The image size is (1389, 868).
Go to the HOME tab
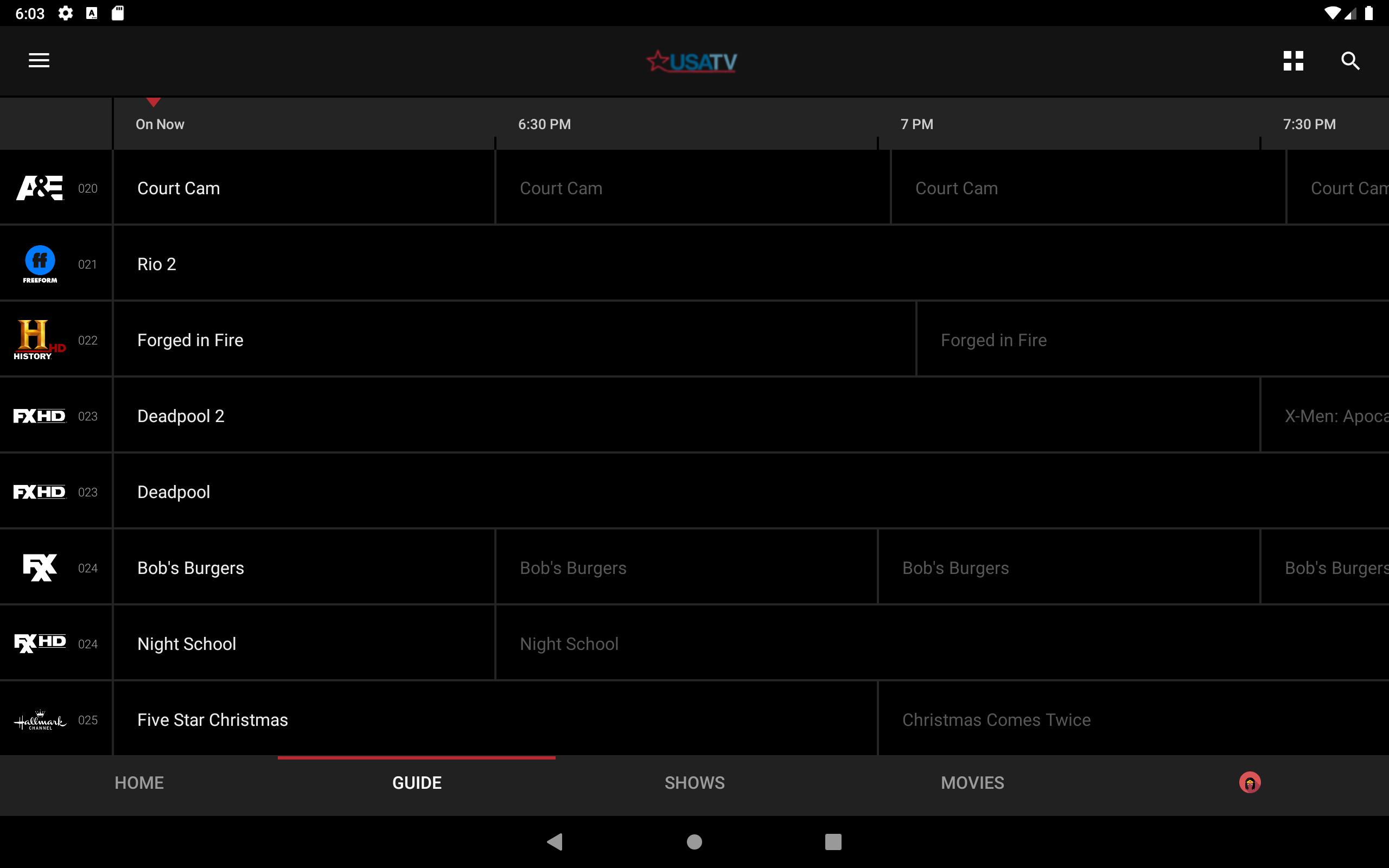[x=139, y=782]
